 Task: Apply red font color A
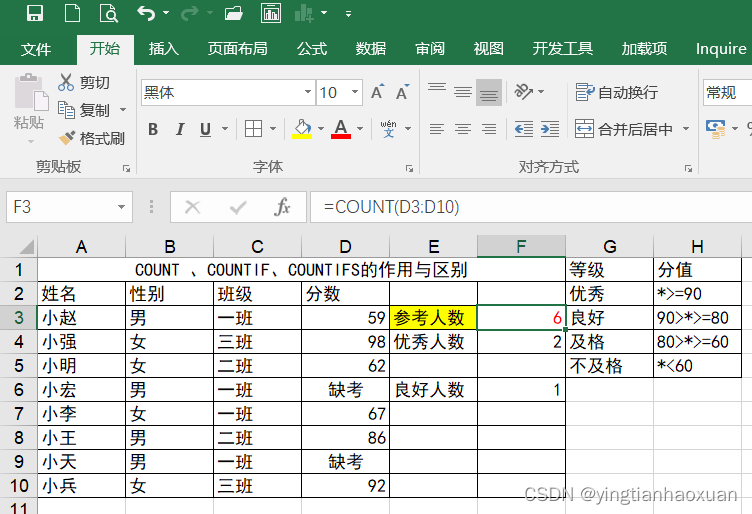pos(341,128)
